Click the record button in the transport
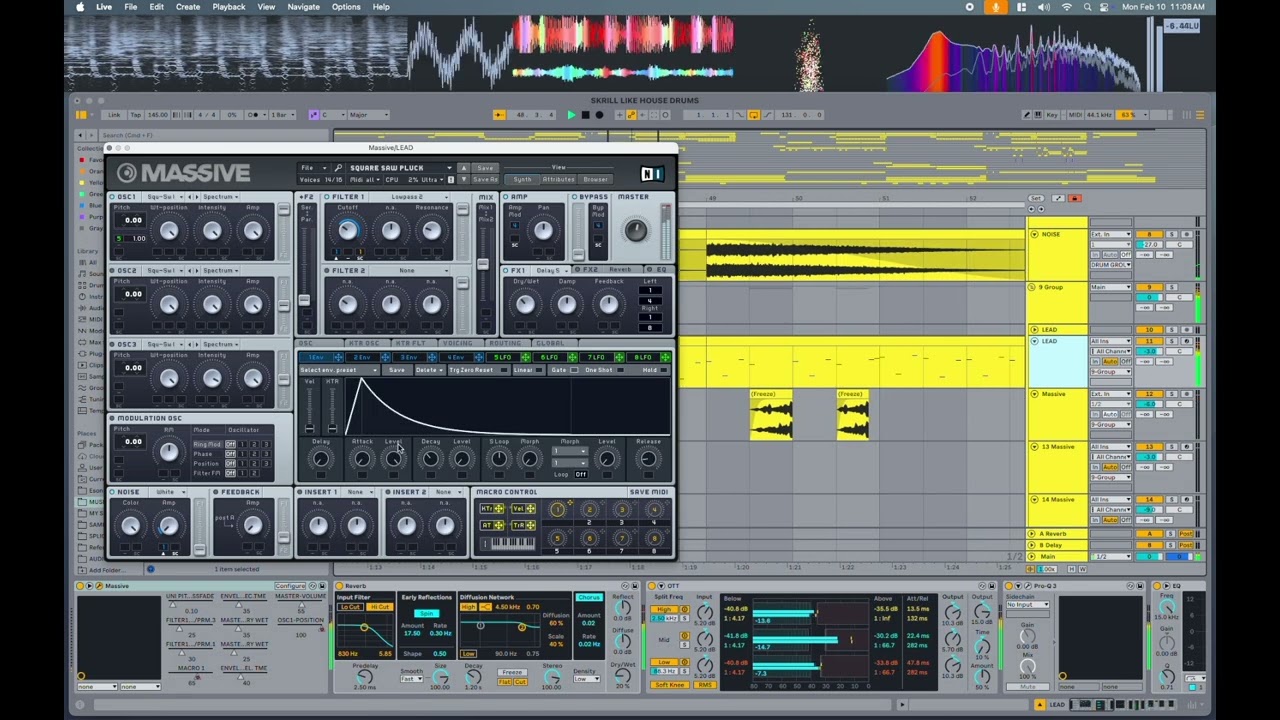This screenshot has height=720, width=1280. [599, 115]
